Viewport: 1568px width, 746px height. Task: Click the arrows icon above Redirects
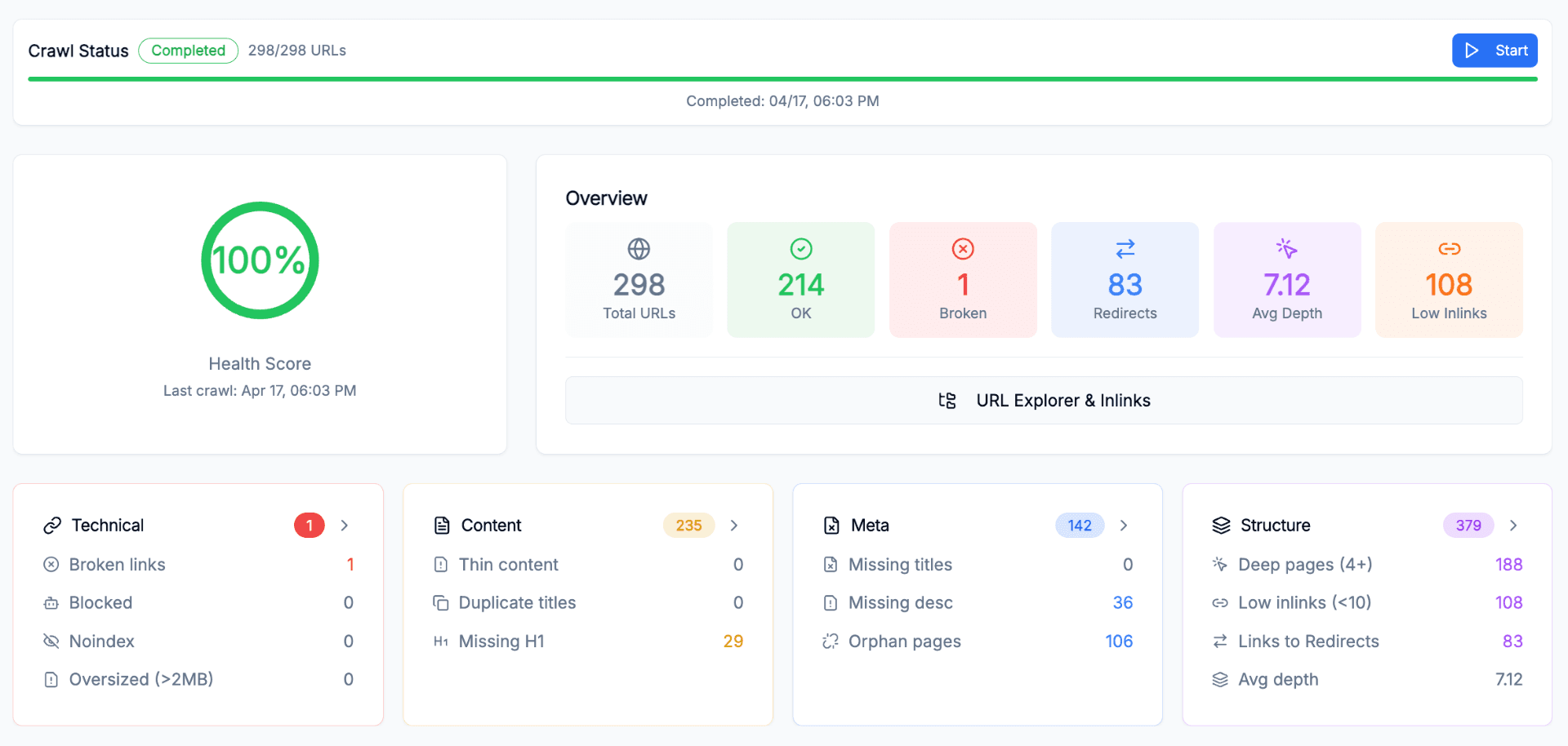point(1125,249)
